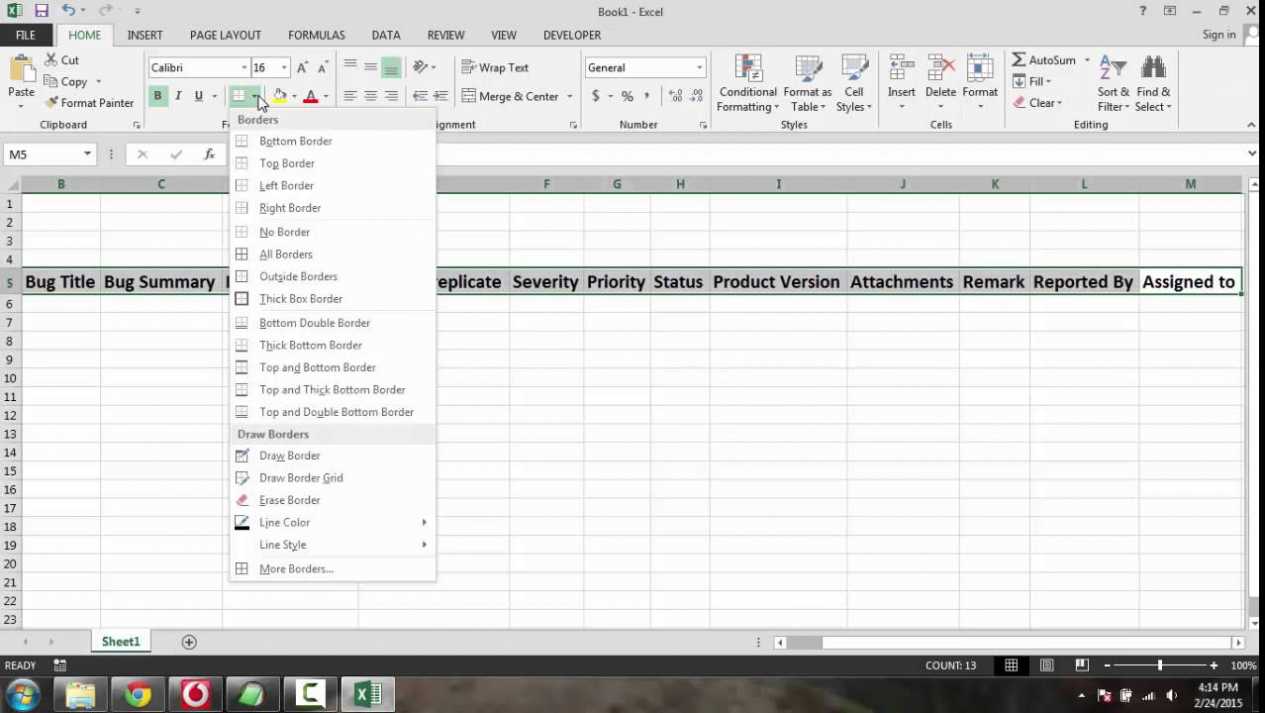The width and height of the screenshot is (1265, 713).
Task: Click the Sign in link
Action: pyautogui.click(x=1219, y=34)
